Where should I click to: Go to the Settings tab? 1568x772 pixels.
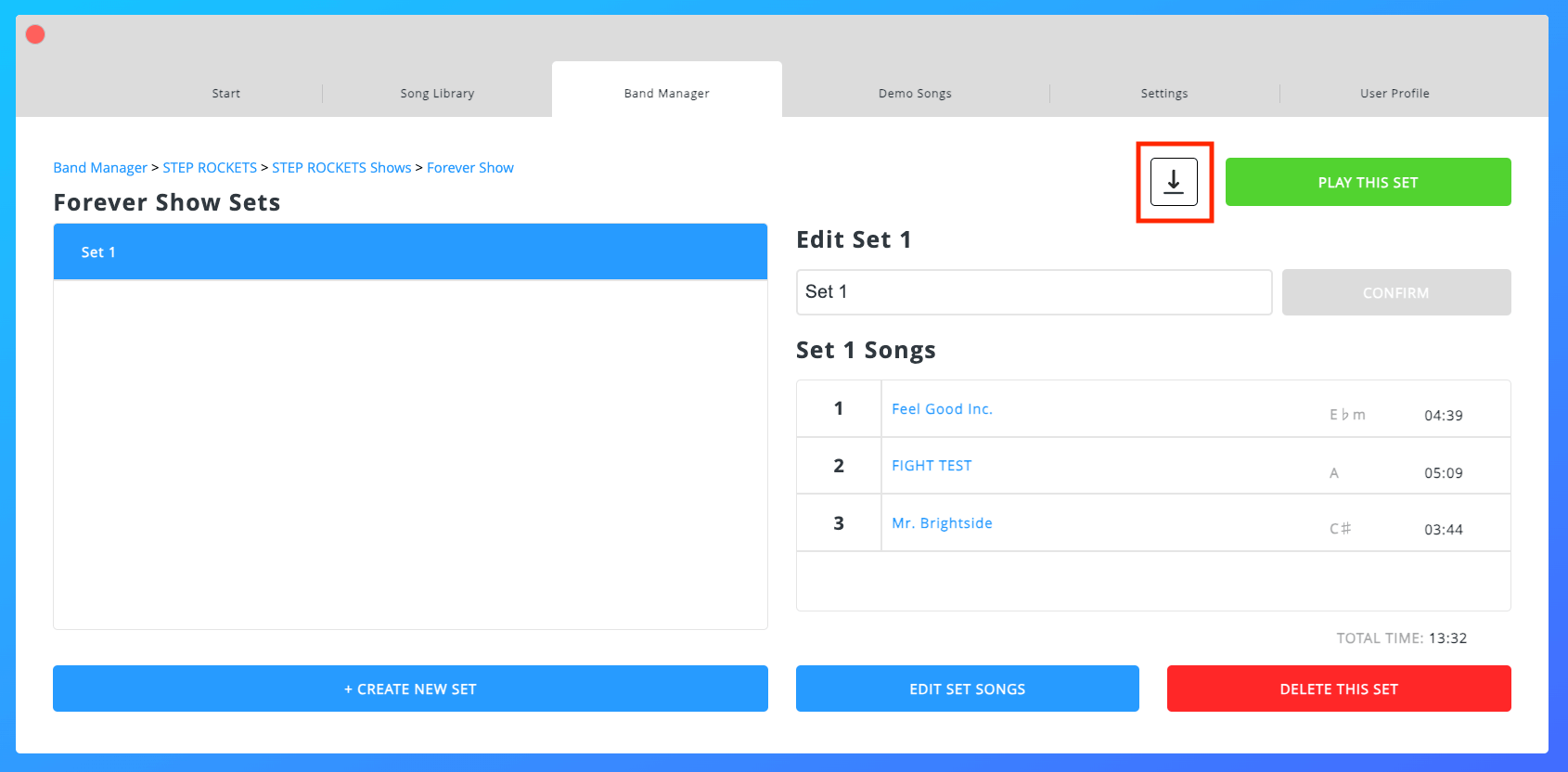point(1164,93)
